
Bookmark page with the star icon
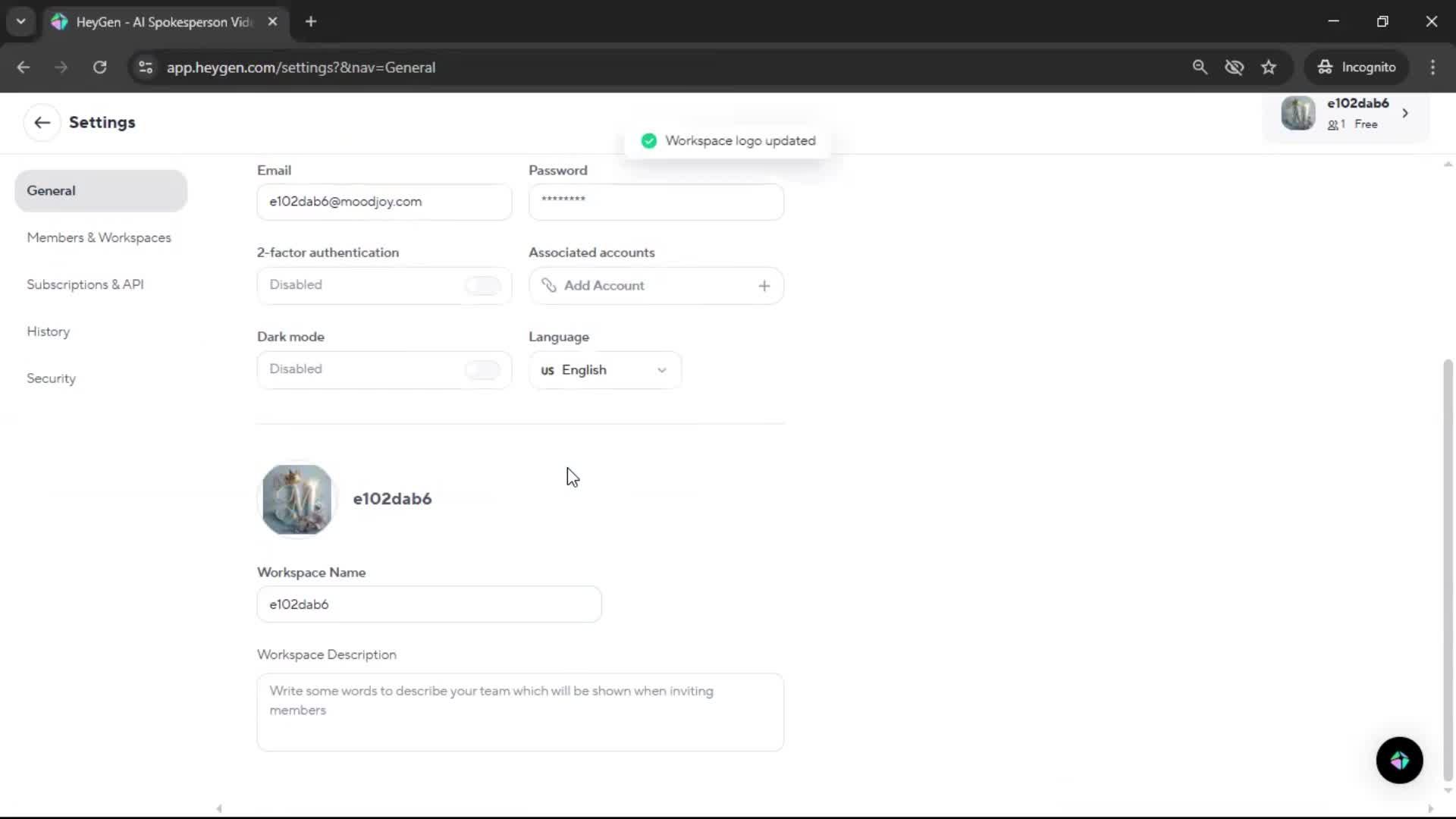tap(1269, 67)
